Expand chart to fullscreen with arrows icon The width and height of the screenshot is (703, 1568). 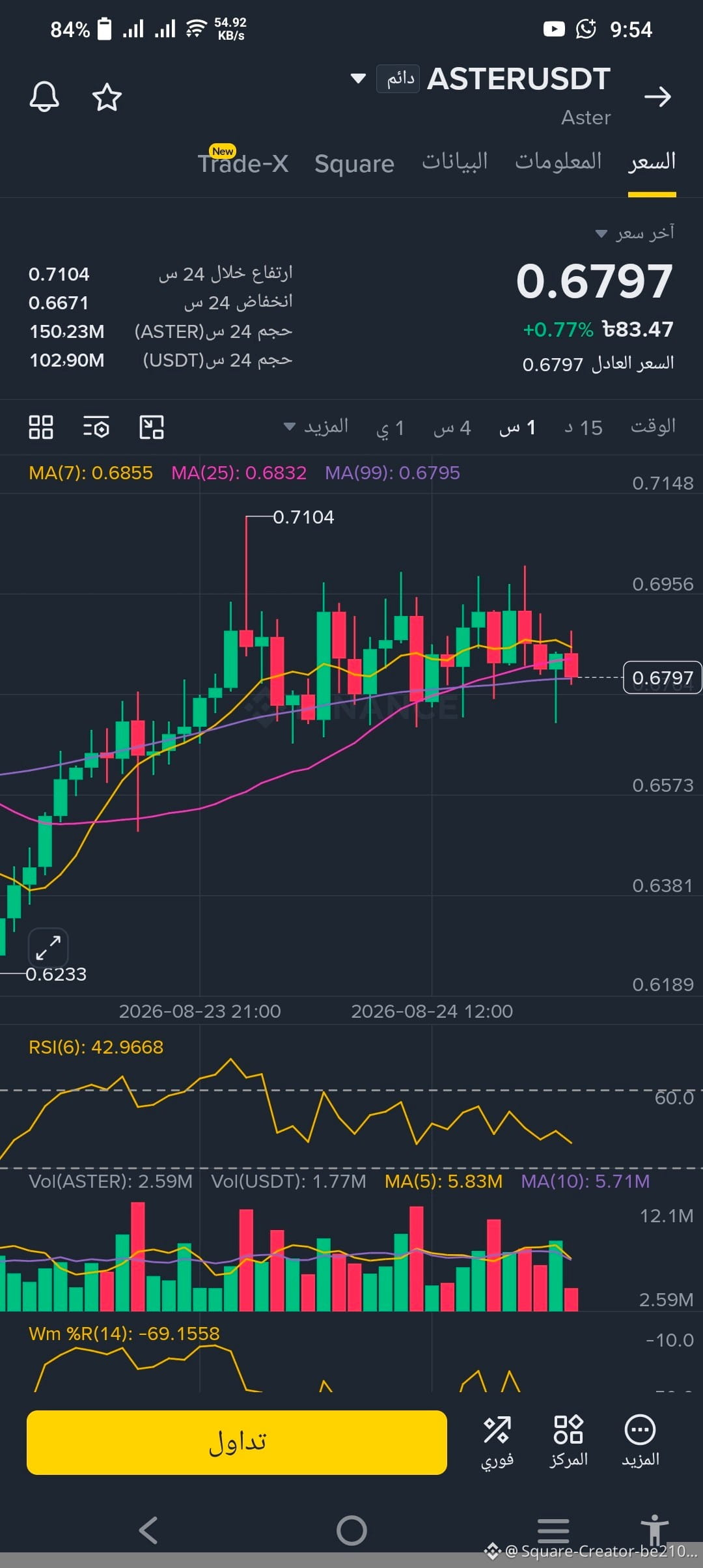[48, 947]
